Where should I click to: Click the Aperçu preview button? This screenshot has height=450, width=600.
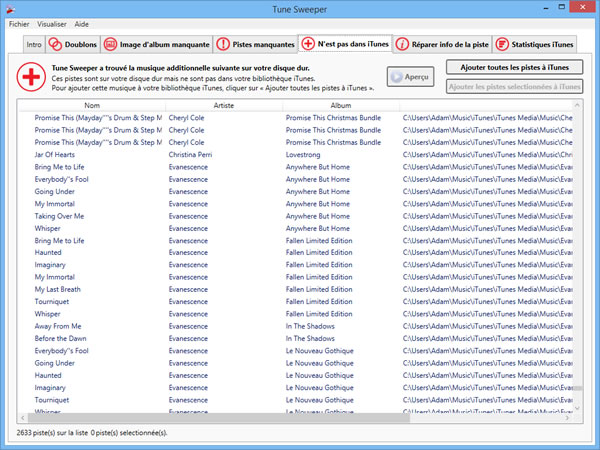tap(410, 77)
